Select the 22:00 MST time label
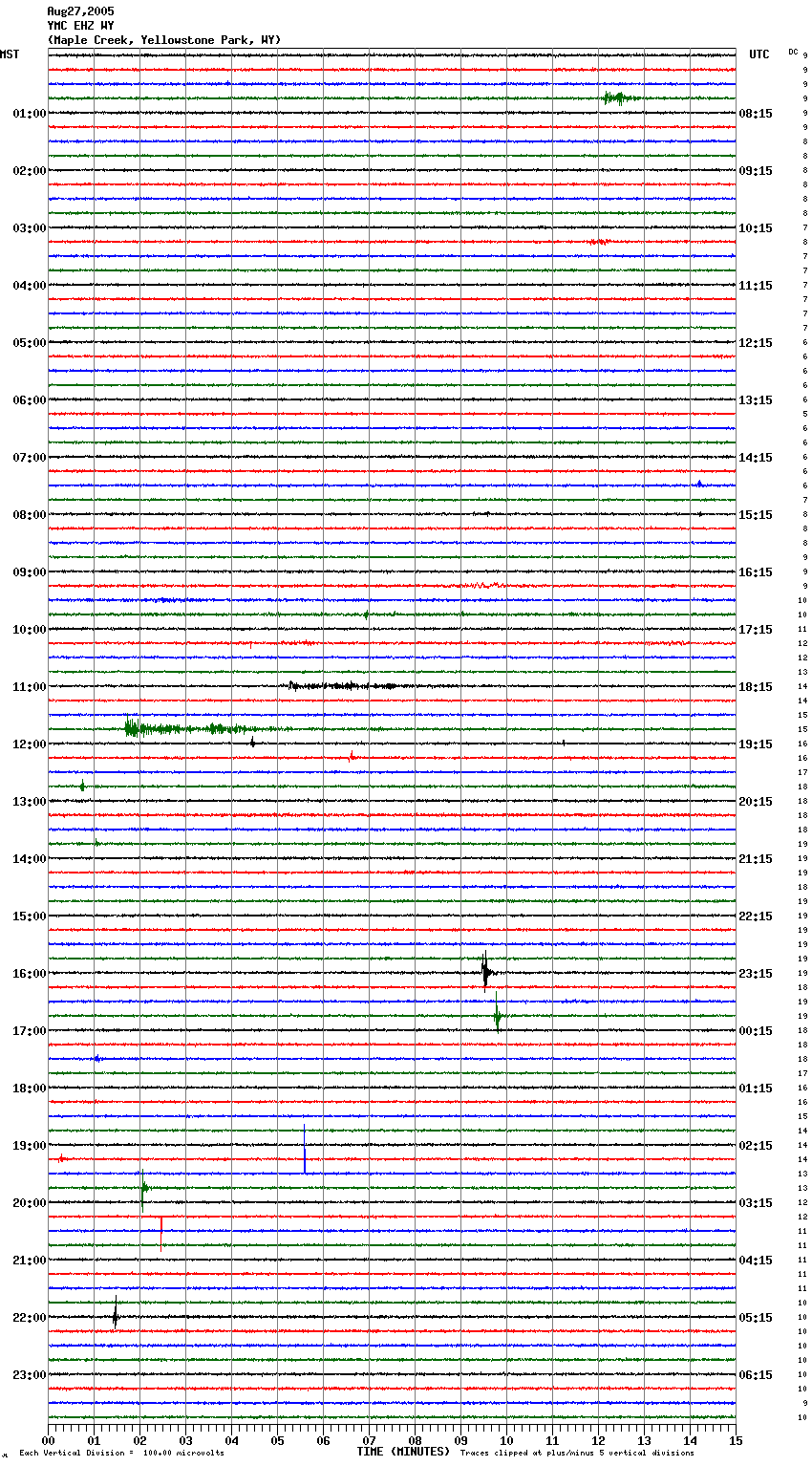This screenshot has width=812, height=1466. point(30,1318)
